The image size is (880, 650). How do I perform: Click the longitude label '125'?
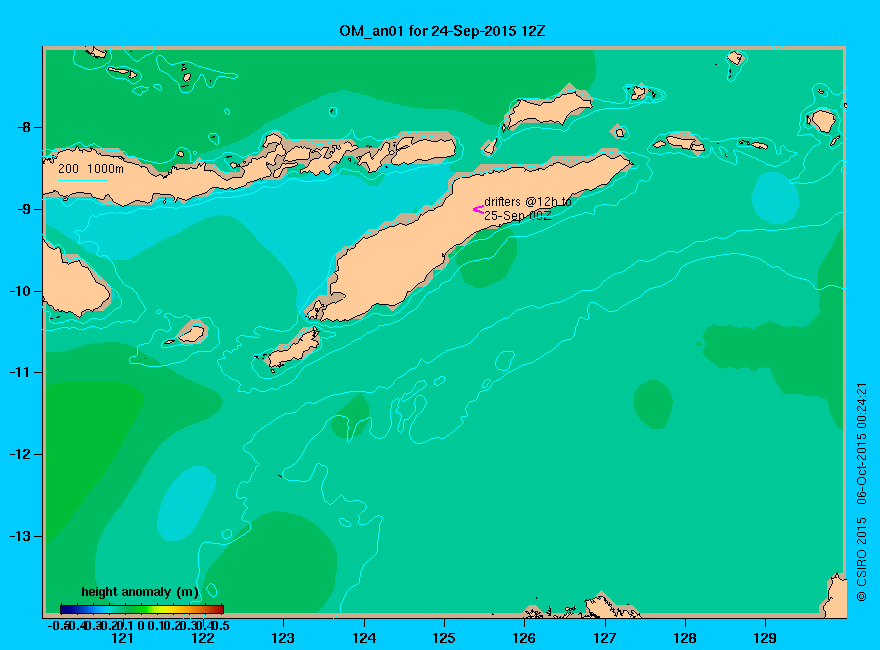[444, 638]
